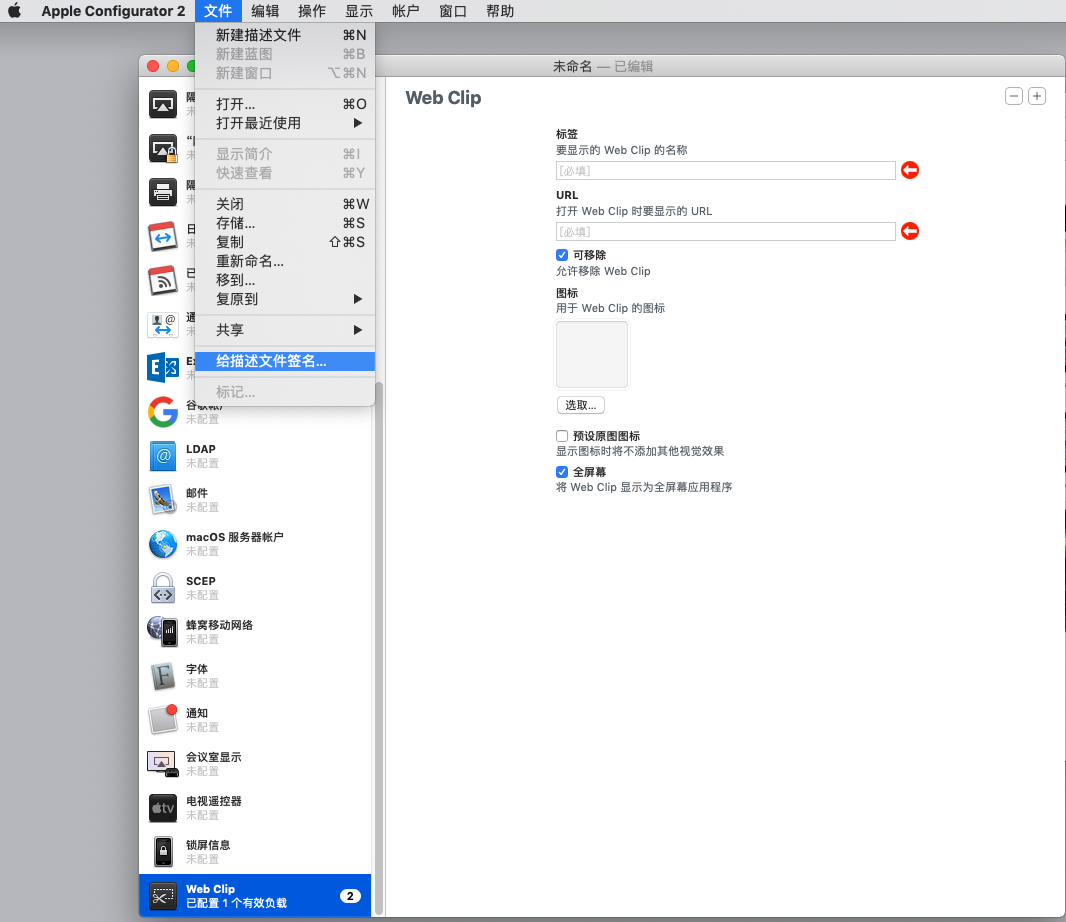Viewport: 1066px width, 922px height.
Task: Enable the 预设原图图标 checkbox
Action: [x=562, y=436]
